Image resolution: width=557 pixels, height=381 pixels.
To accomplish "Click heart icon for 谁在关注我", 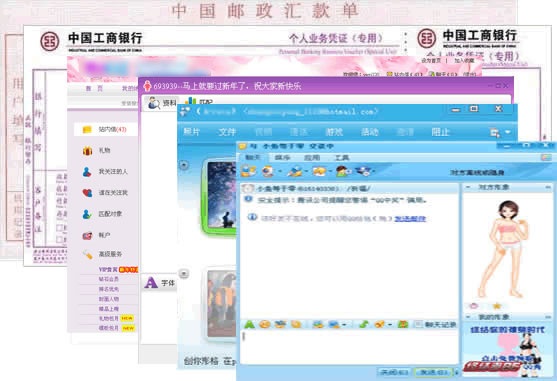I will 87,193.
